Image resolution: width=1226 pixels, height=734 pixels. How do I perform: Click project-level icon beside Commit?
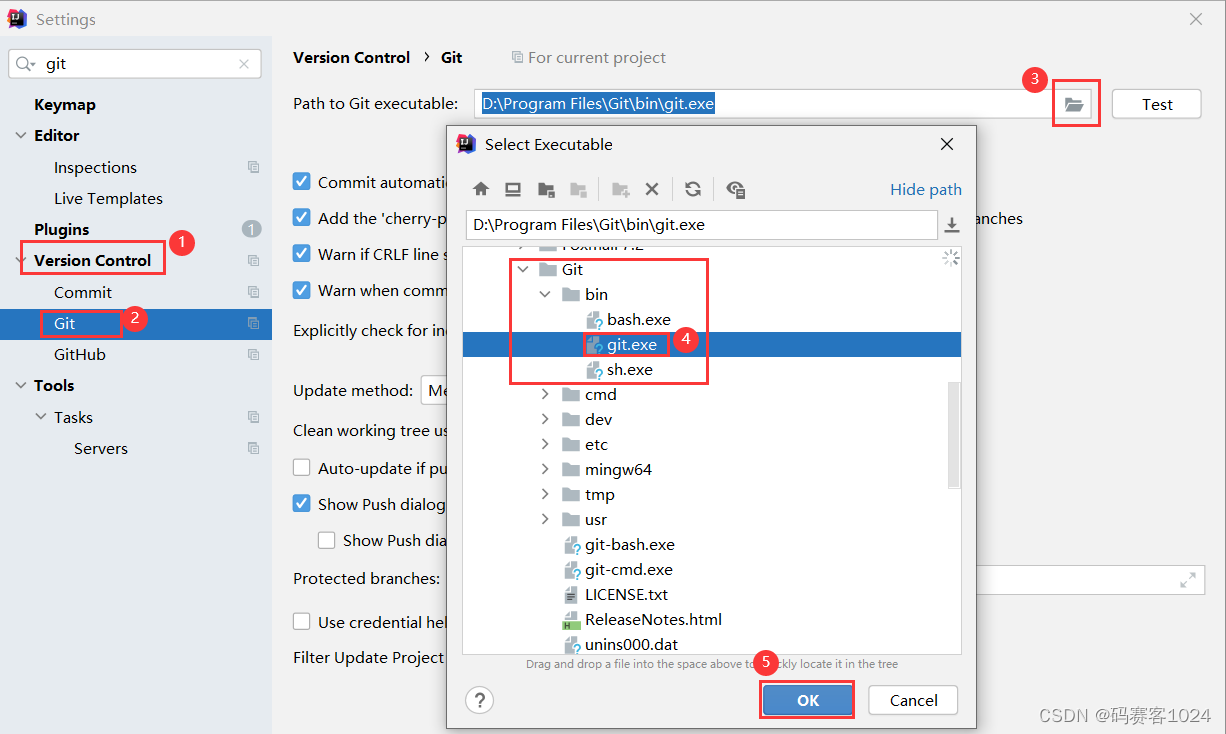(x=253, y=292)
